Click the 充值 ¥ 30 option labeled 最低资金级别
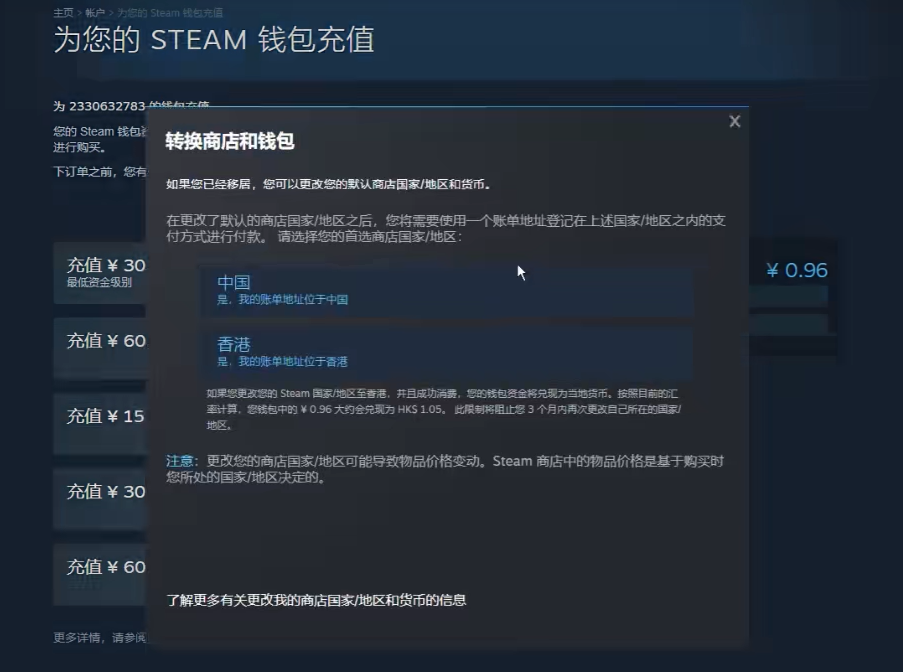Screen dimensions: 903x672 pyautogui.click(x=100, y=272)
